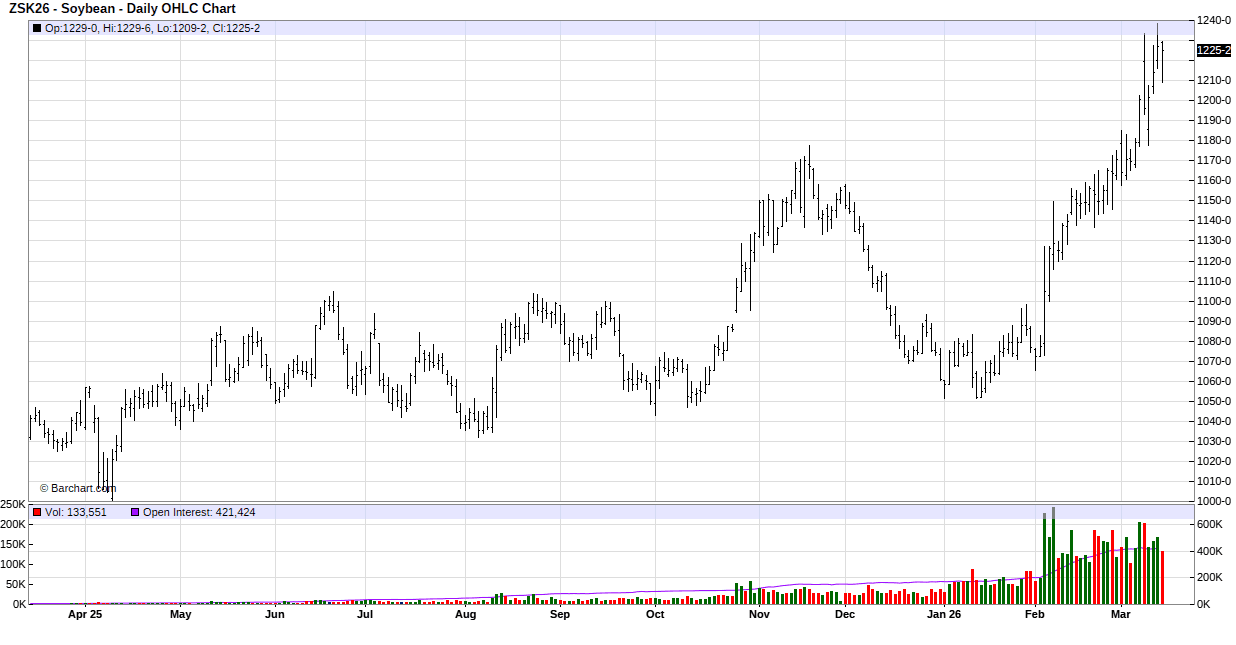Click the ZSK26 Soybean chart title
The width and height of the screenshot is (1236, 645).
click(x=122, y=9)
